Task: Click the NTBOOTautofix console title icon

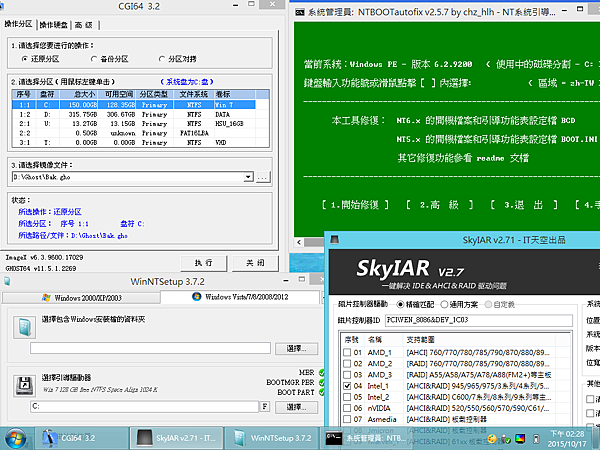Action: (x=300, y=12)
